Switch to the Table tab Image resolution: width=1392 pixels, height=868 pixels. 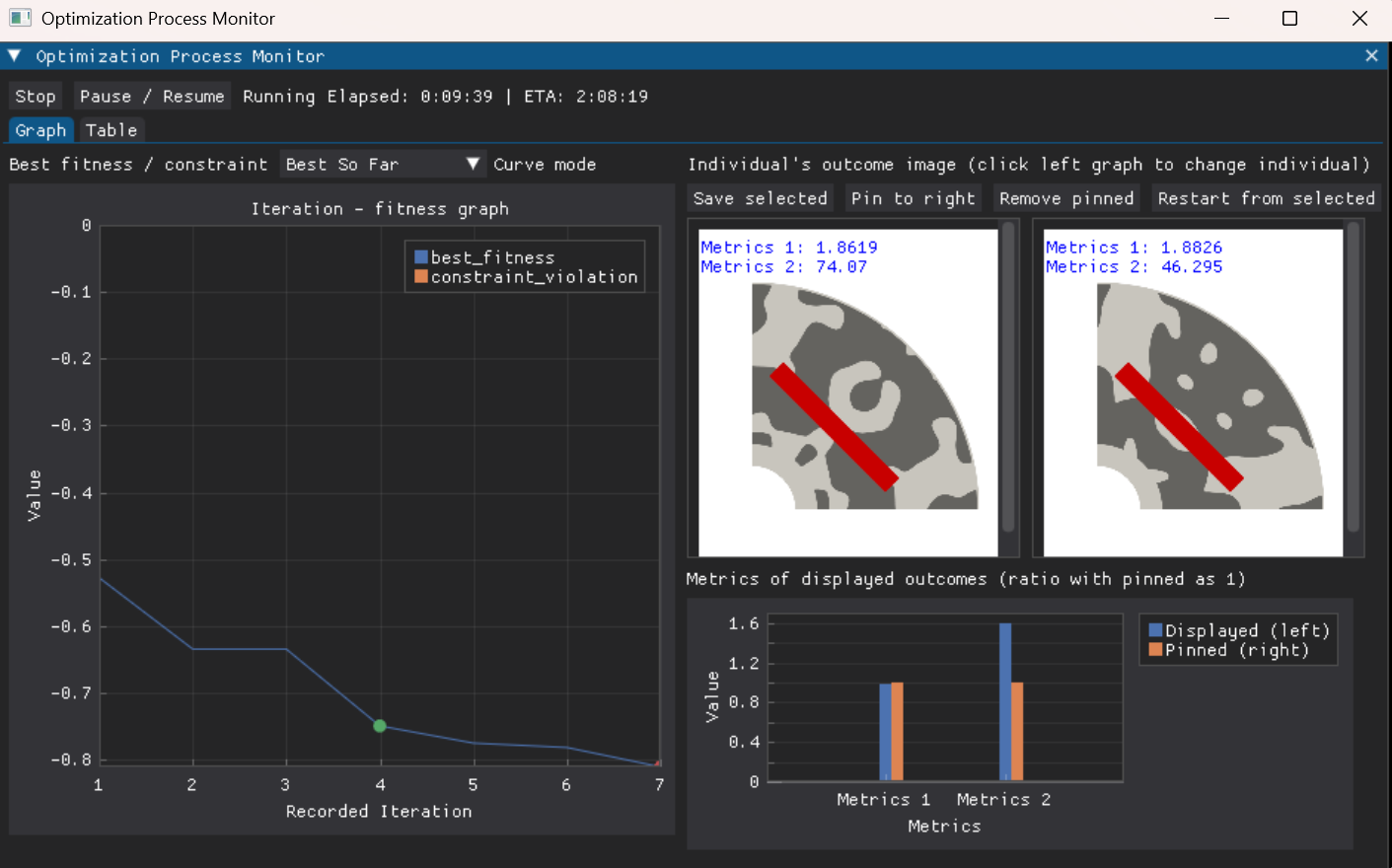click(x=111, y=130)
